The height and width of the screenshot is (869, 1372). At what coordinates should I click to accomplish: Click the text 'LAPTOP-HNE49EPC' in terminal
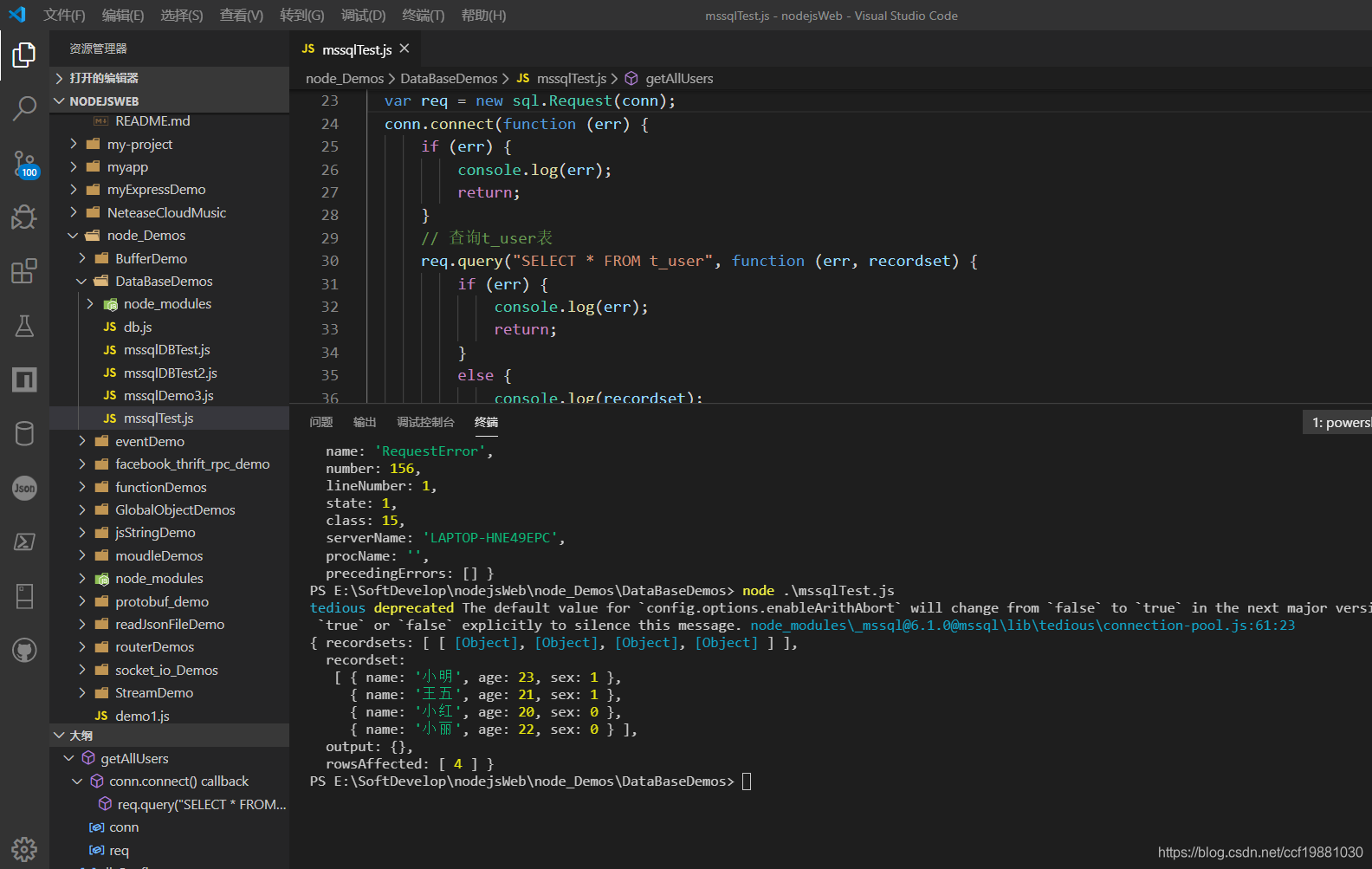point(494,538)
